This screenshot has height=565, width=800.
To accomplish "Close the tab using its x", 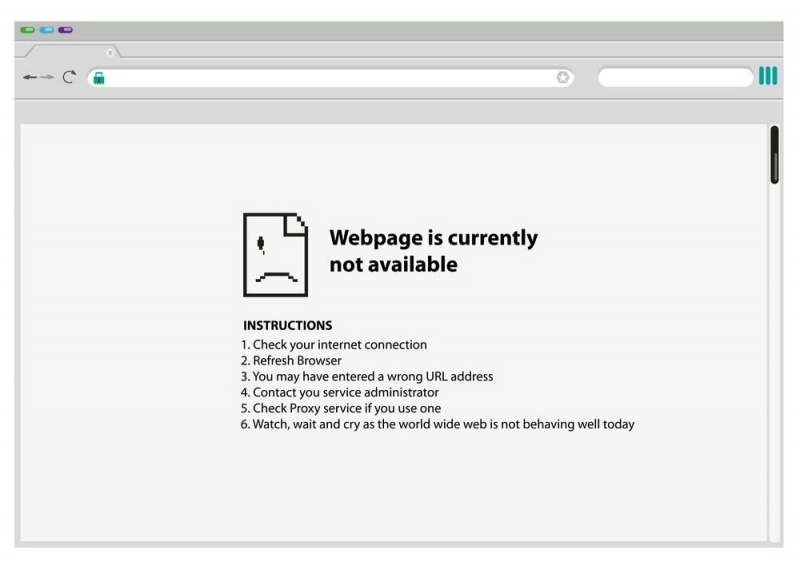I will pos(110,53).
